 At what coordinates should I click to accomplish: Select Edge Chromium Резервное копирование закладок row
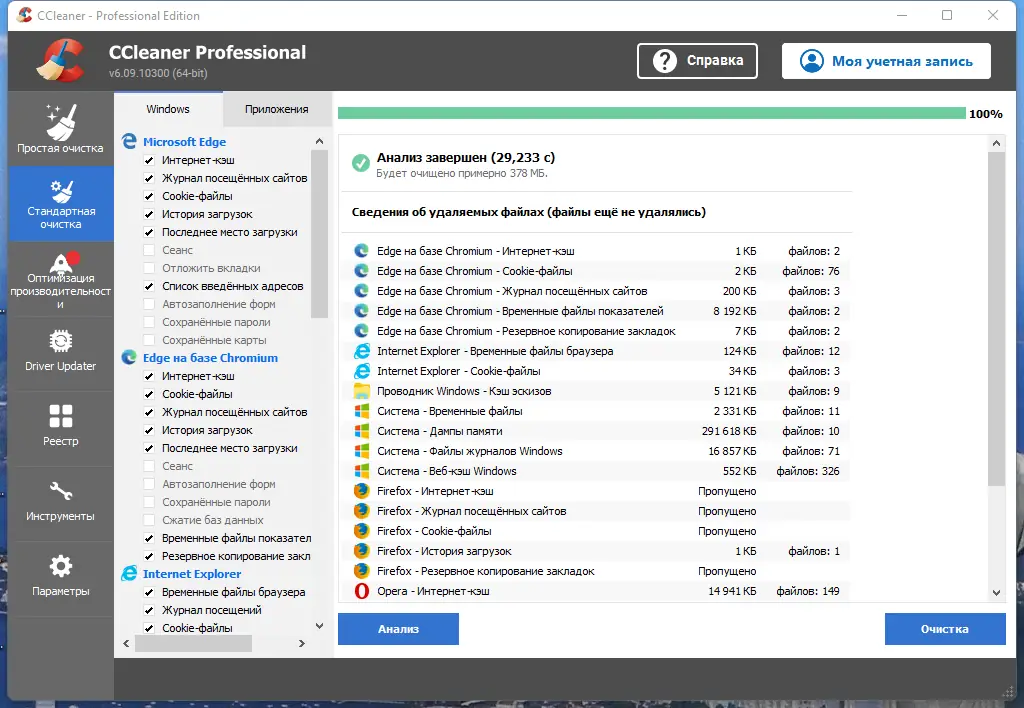point(596,331)
